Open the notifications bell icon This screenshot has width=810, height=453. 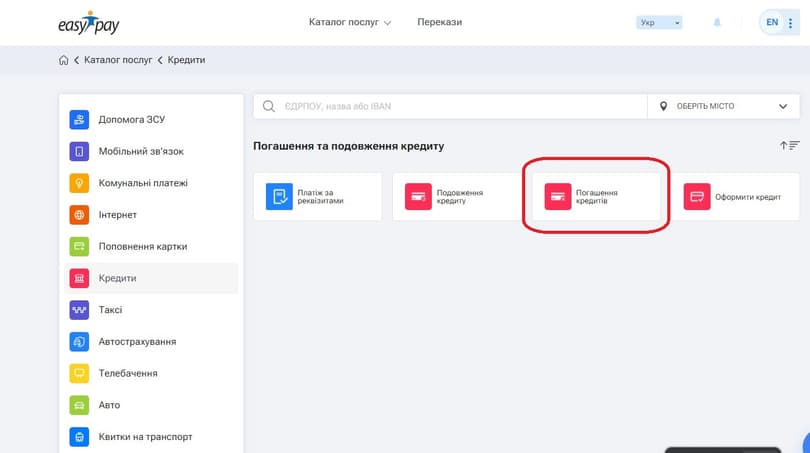point(717,22)
